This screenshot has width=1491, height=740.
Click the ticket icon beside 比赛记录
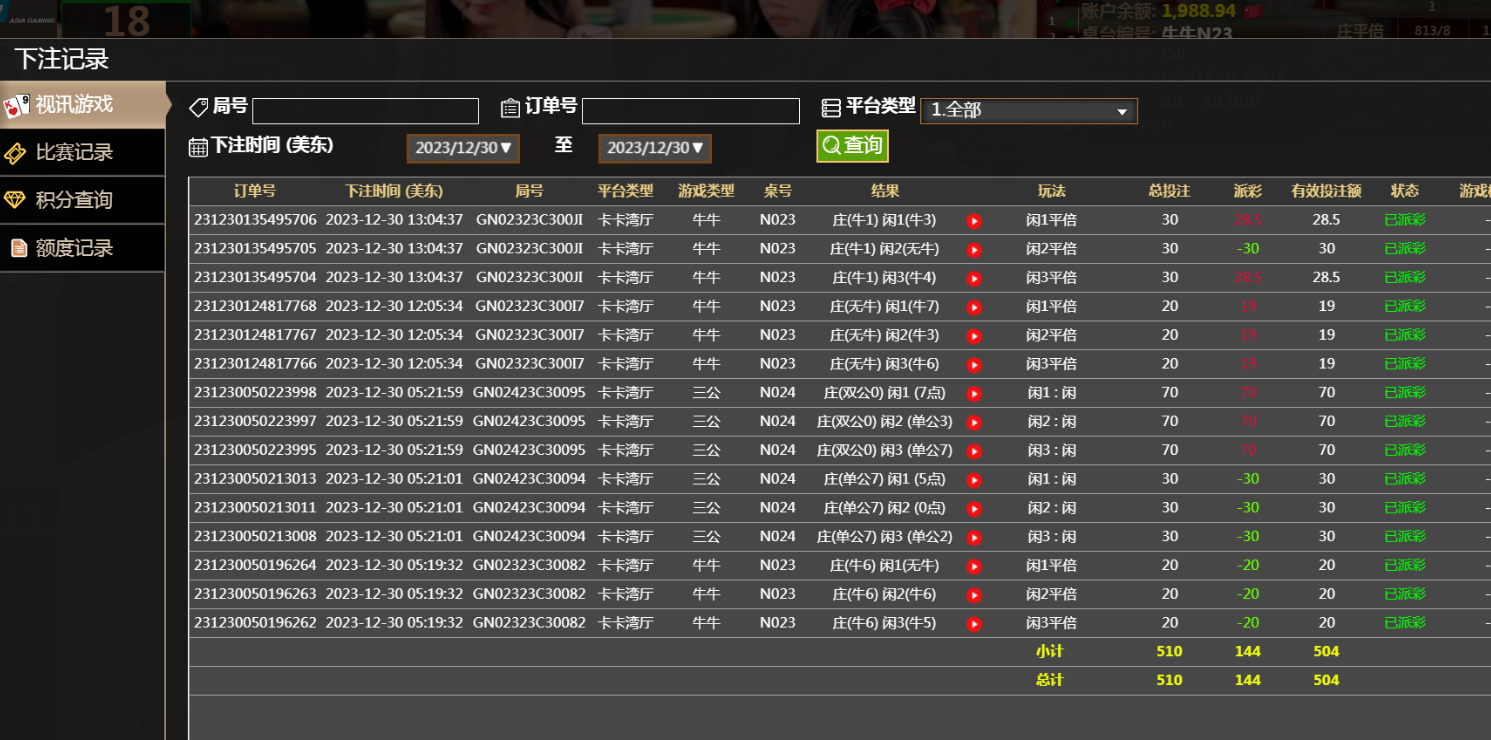click(x=15, y=153)
